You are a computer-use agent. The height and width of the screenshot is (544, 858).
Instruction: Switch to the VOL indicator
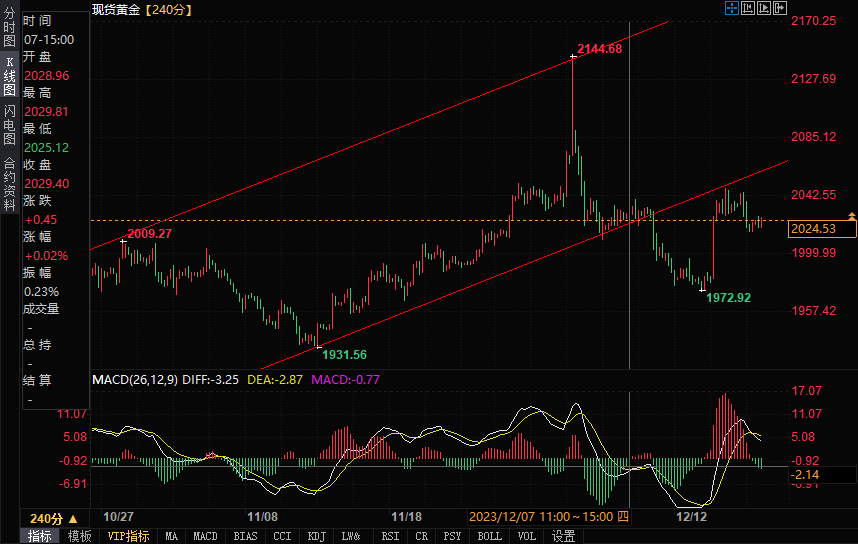(x=526, y=536)
